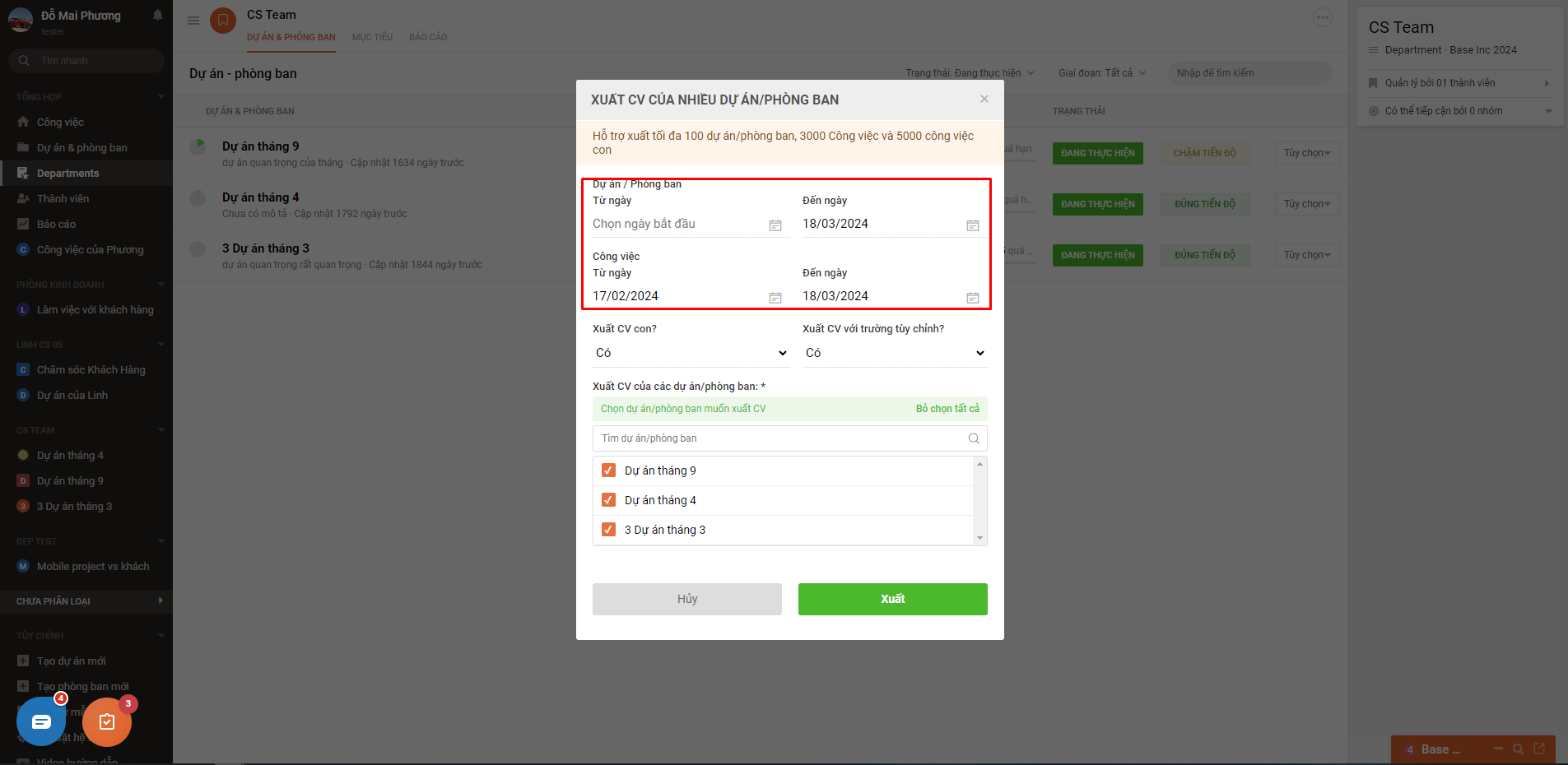Image resolution: width=1568 pixels, height=765 pixels.
Task: Open calendar for Công việc Đến ngày
Action: point(973,298)
